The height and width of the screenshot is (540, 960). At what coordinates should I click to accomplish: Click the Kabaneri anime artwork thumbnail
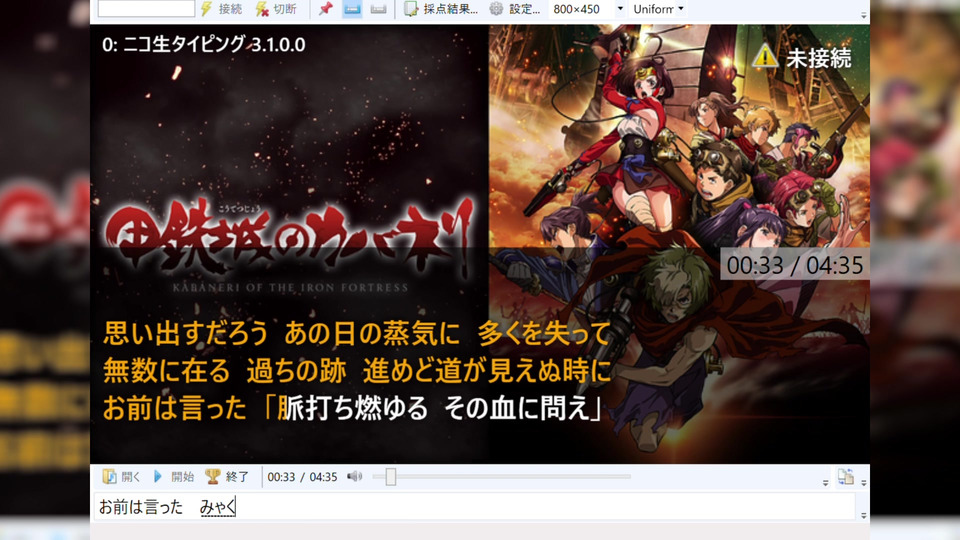click(x=679, y=244)
